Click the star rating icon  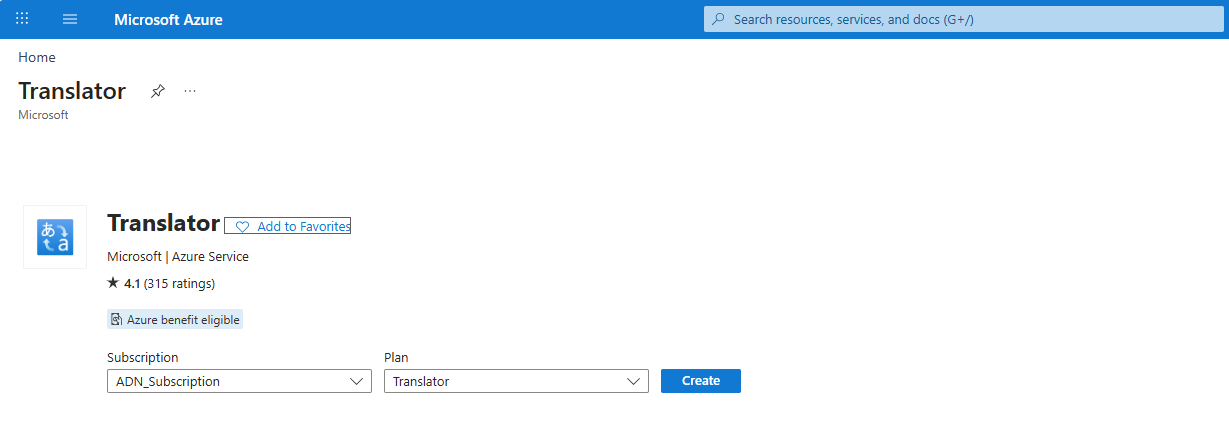coord(113,283)
